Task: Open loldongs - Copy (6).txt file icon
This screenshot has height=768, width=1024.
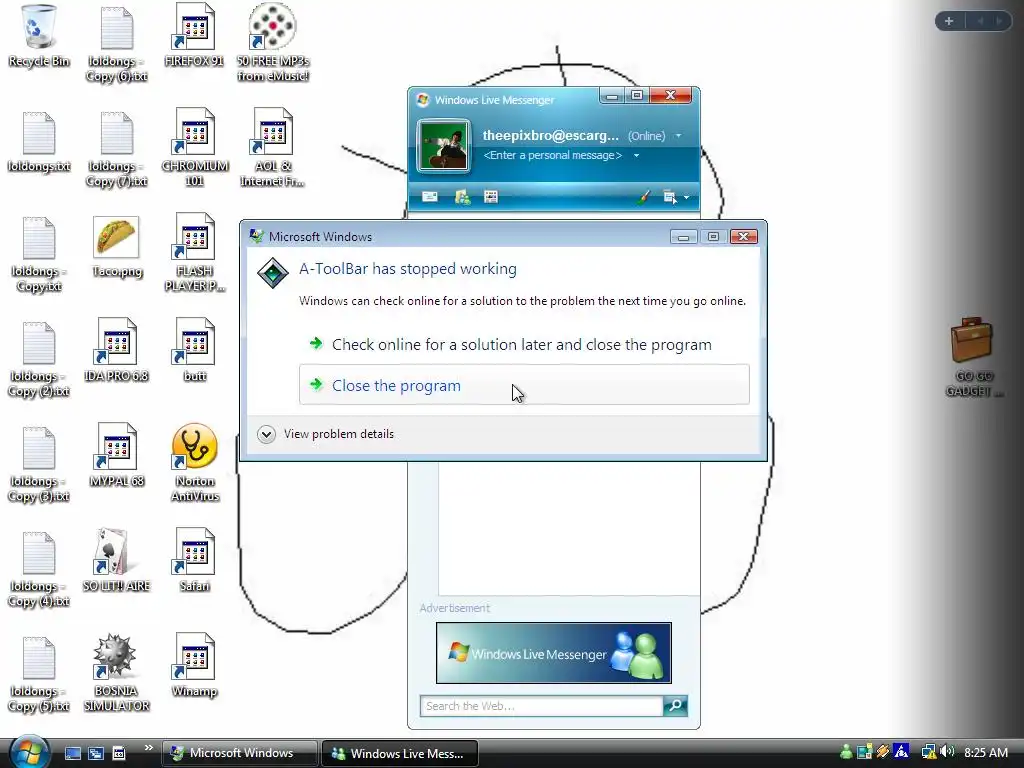Action: click(117, 27)
